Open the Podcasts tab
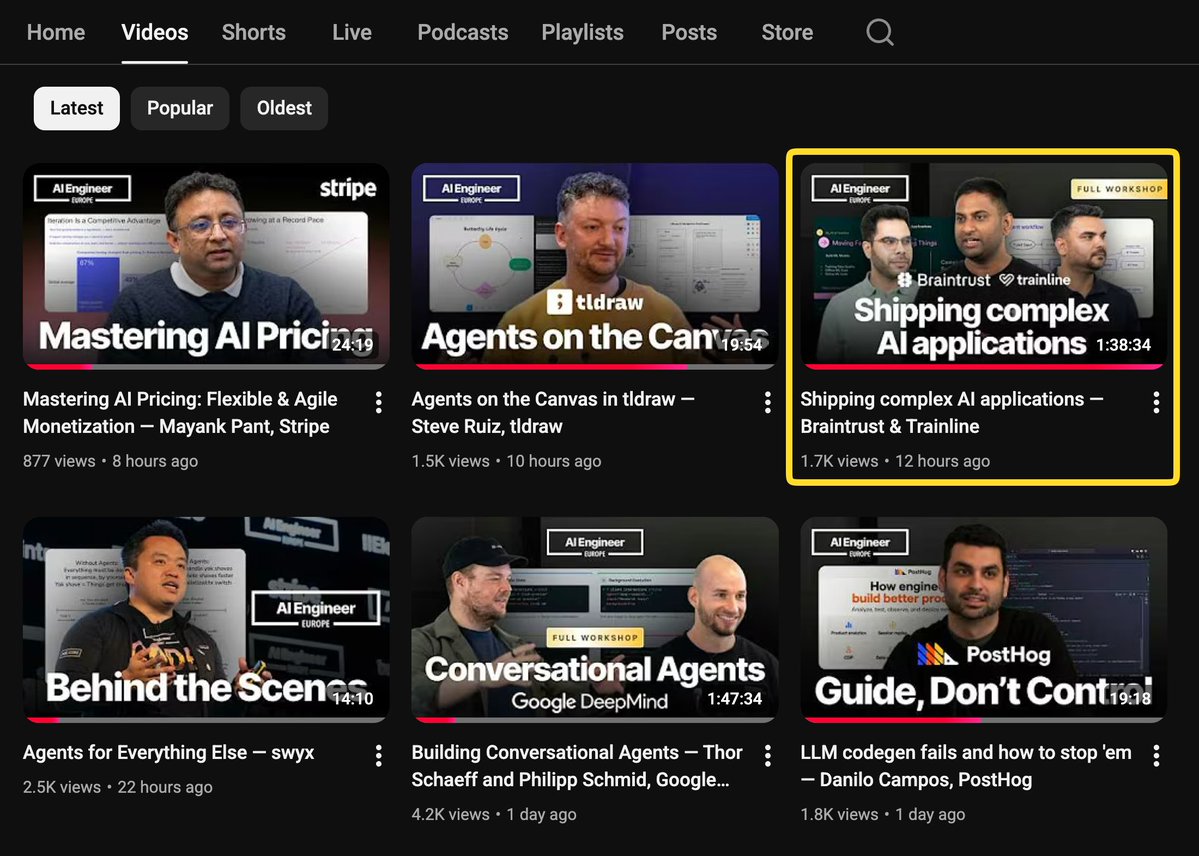This screenshot has width=1199, height=856. (463, 32)
